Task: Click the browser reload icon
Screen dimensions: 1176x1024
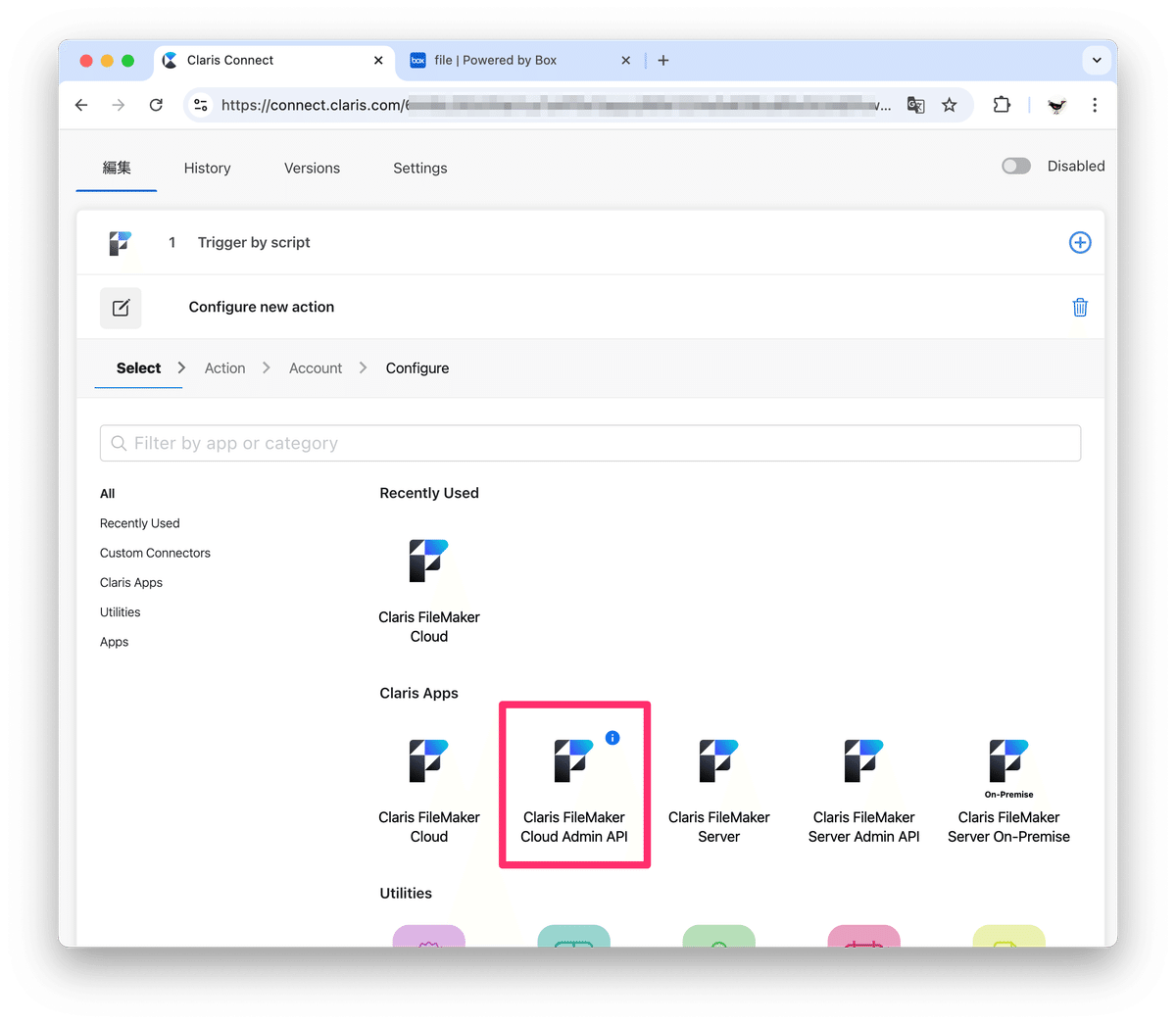Action: click(x=156, y=105)
